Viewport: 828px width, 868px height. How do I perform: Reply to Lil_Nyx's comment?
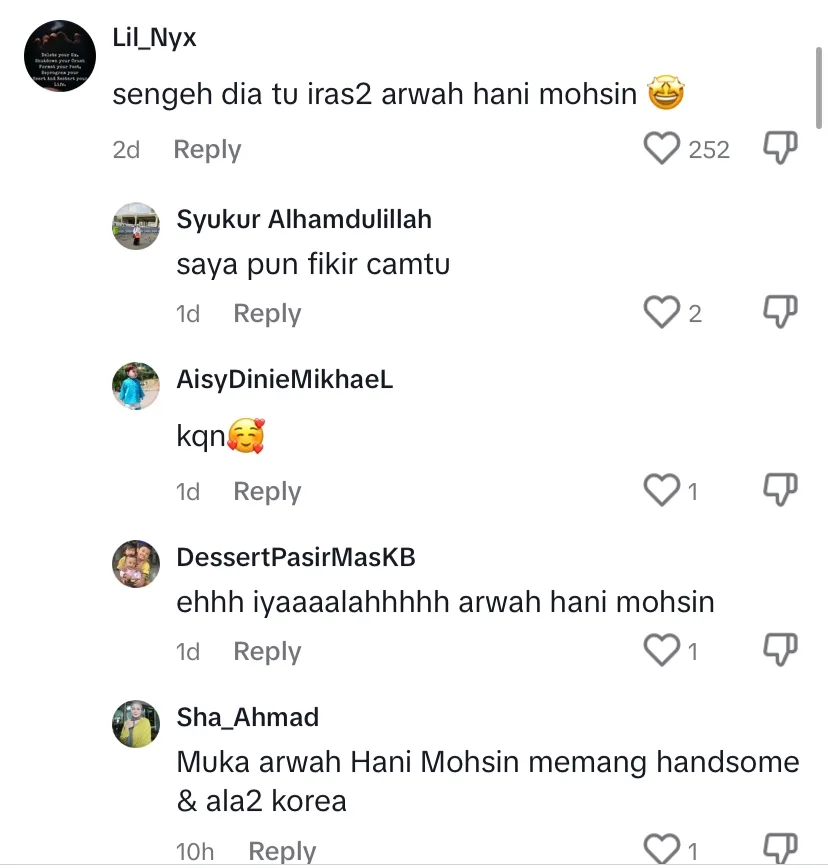pos(207,150)
